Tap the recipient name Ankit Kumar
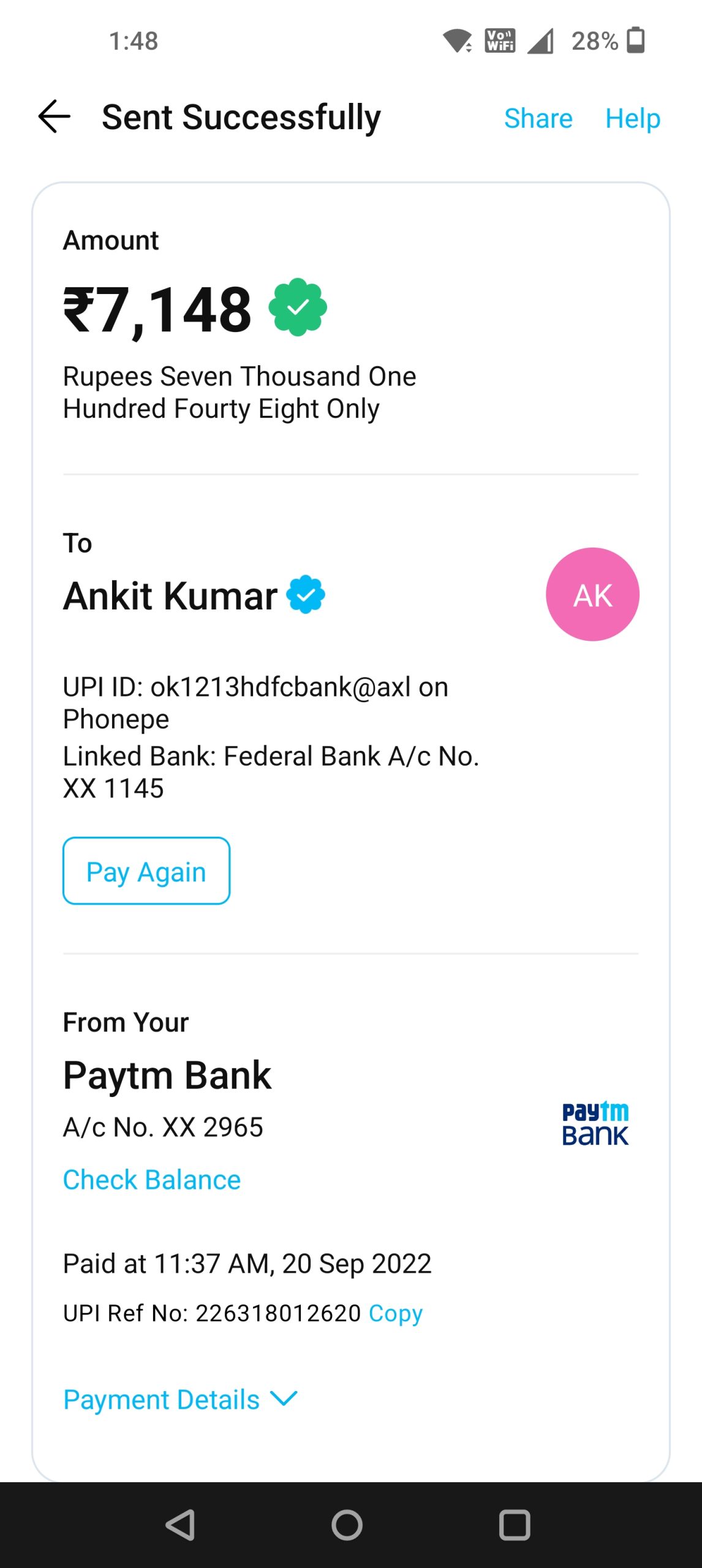The height and width of the screenshot is (1568, 702). coord(170,595)
